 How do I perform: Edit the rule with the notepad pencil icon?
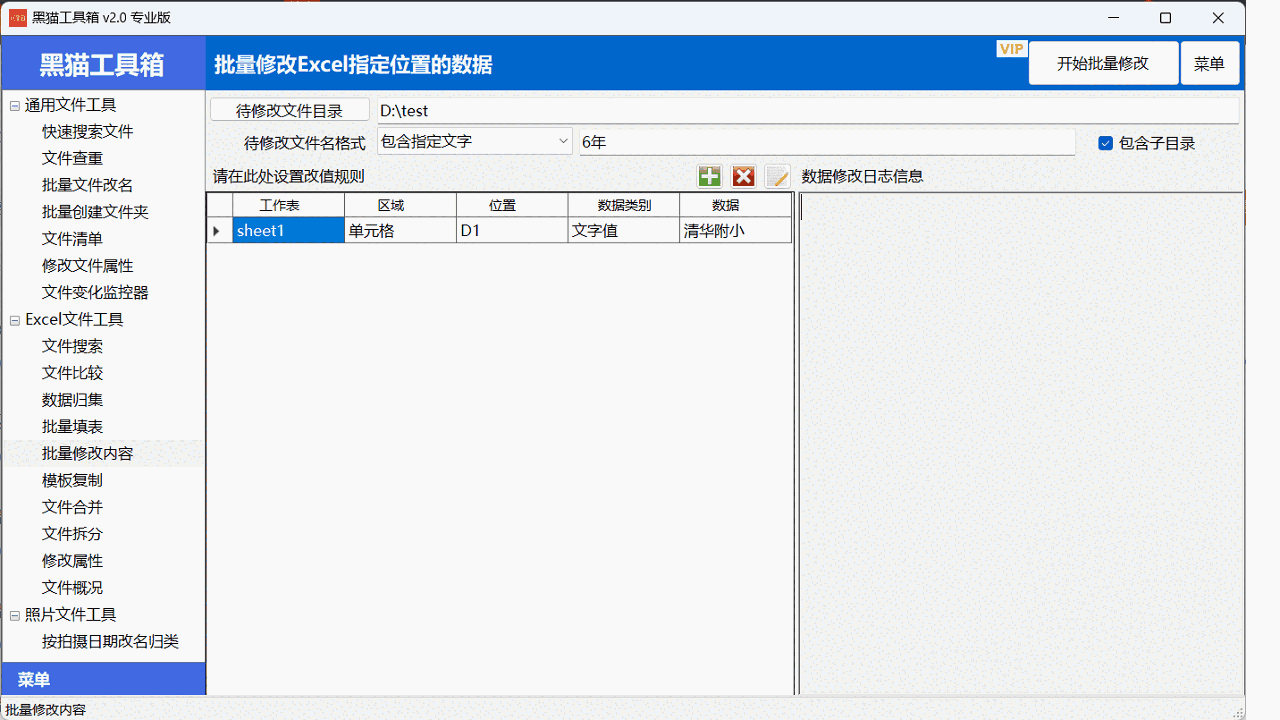(777, 177)
